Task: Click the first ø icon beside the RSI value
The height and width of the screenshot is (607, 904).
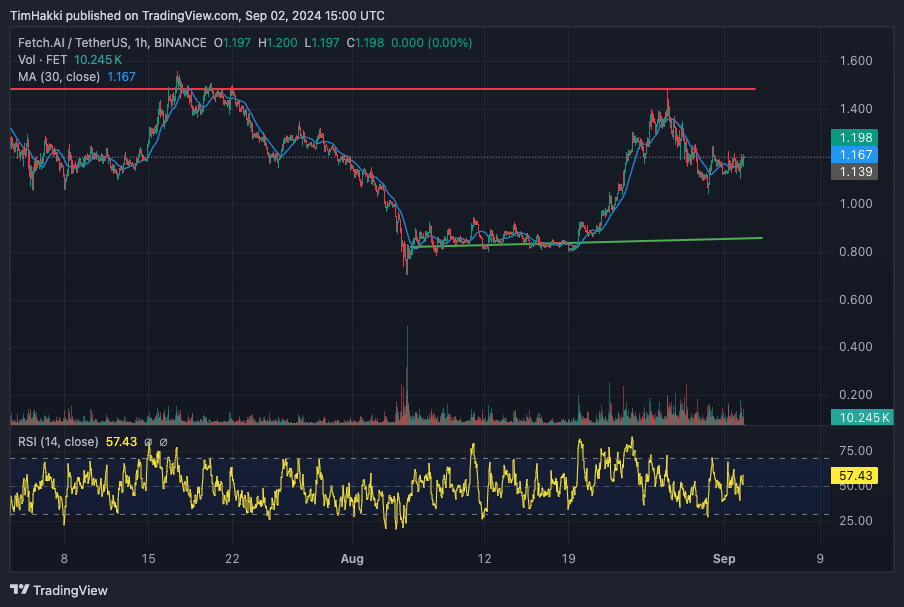Action: [x=148, y=442]
